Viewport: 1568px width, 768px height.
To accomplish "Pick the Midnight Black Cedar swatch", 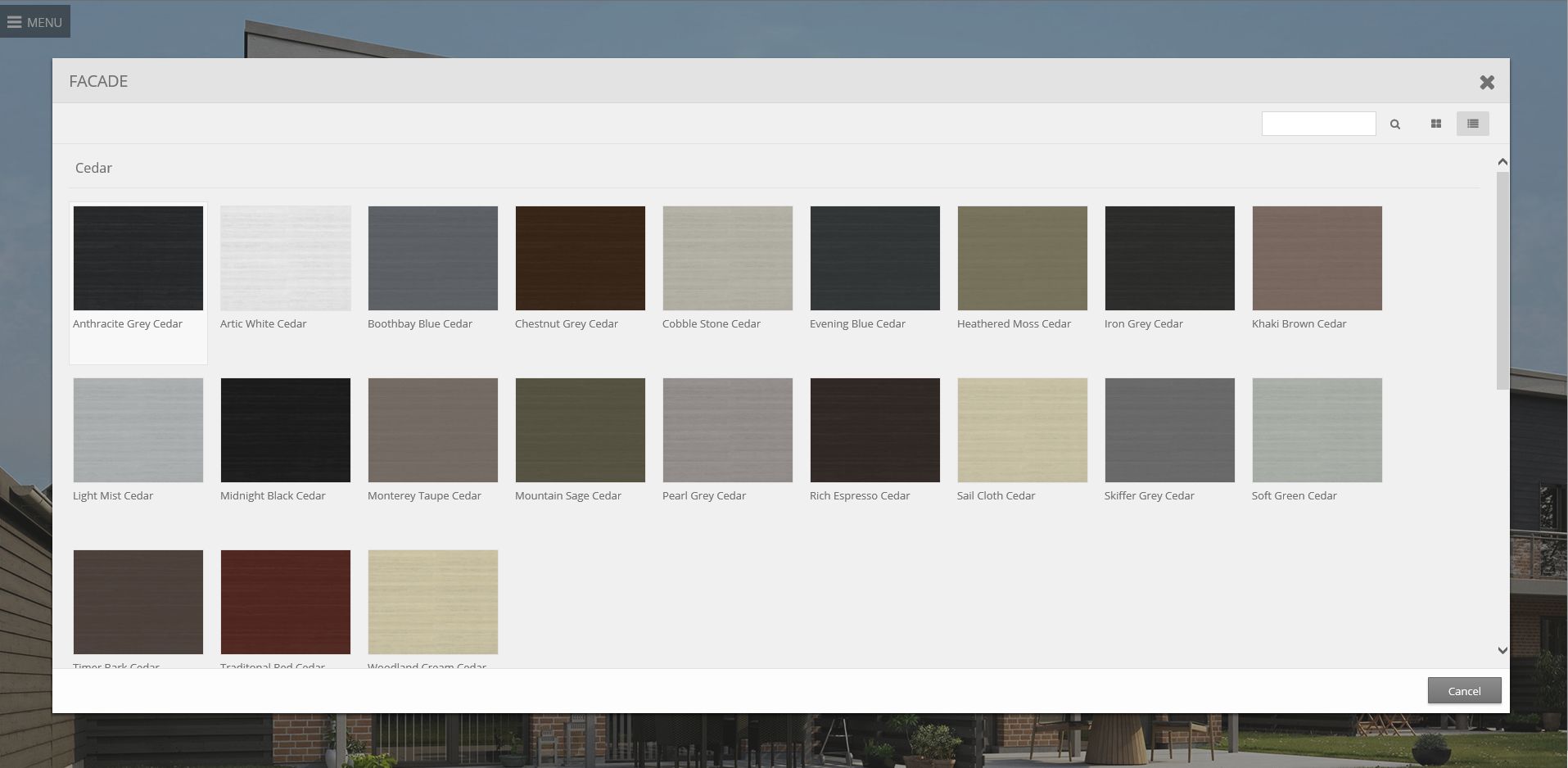I will 286,431.
